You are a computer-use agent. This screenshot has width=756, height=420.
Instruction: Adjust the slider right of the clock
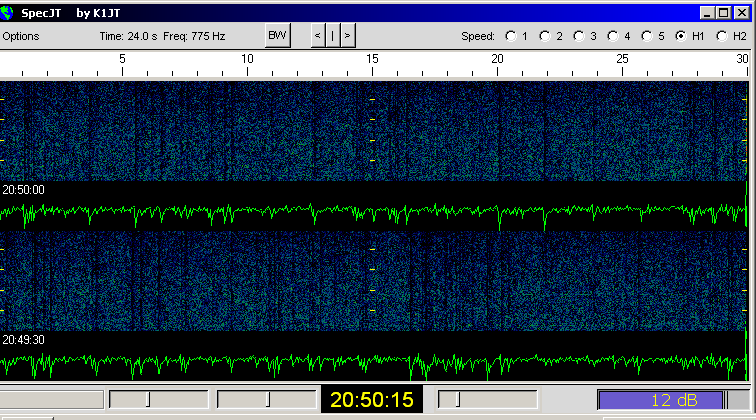coord(487,400)
